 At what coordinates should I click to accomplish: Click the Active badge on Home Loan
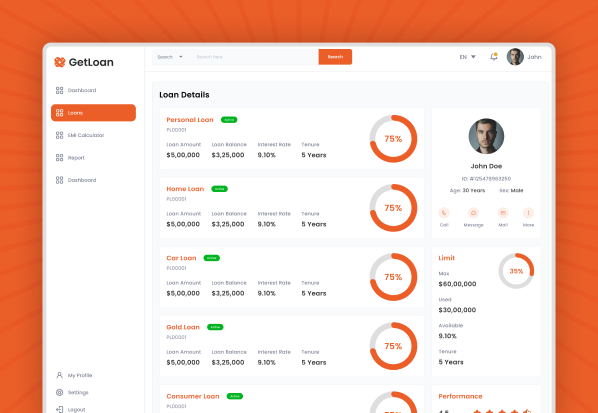pyautogui.click(x=220, y=189)
